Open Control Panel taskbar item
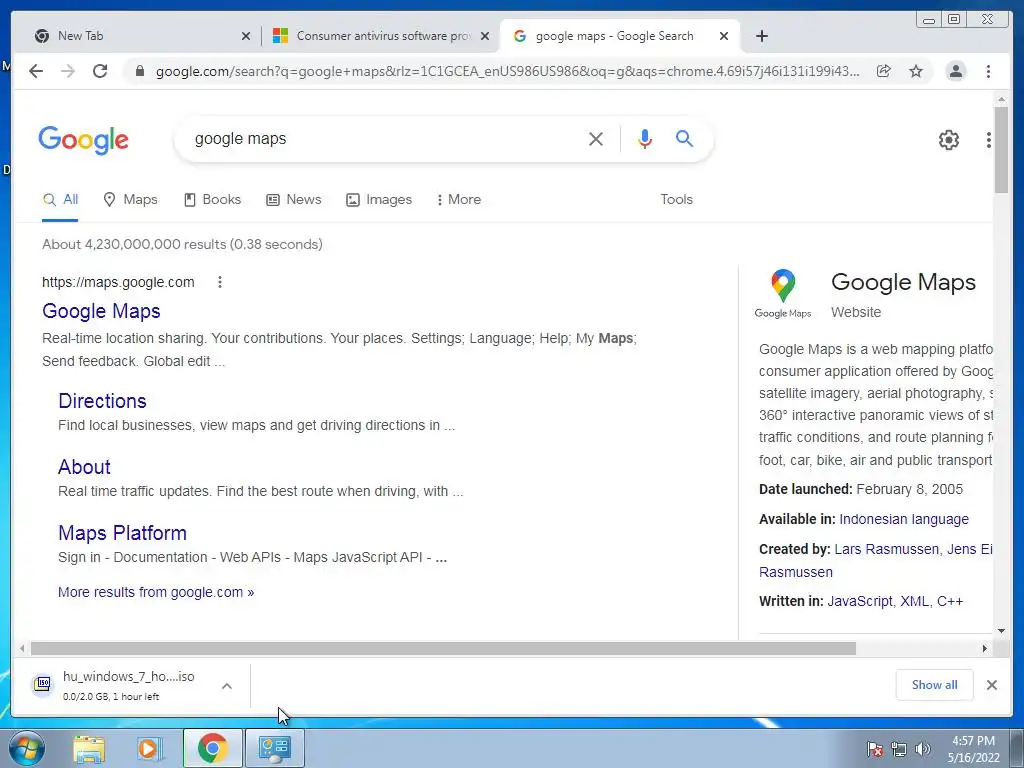The image size is (1024, 768). pos(274,748)
